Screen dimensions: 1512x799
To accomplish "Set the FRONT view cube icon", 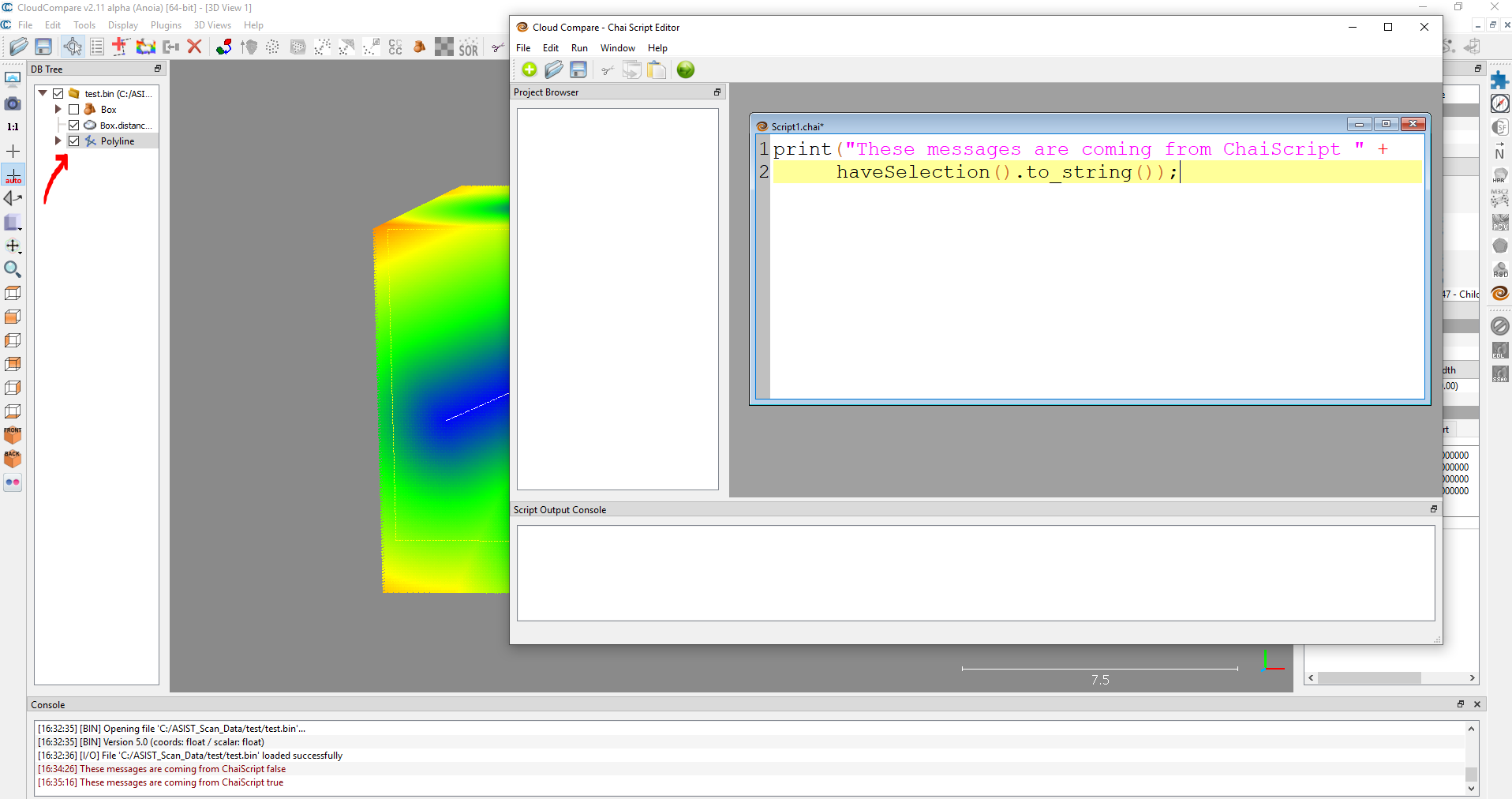I will click(x=13, y=435).
